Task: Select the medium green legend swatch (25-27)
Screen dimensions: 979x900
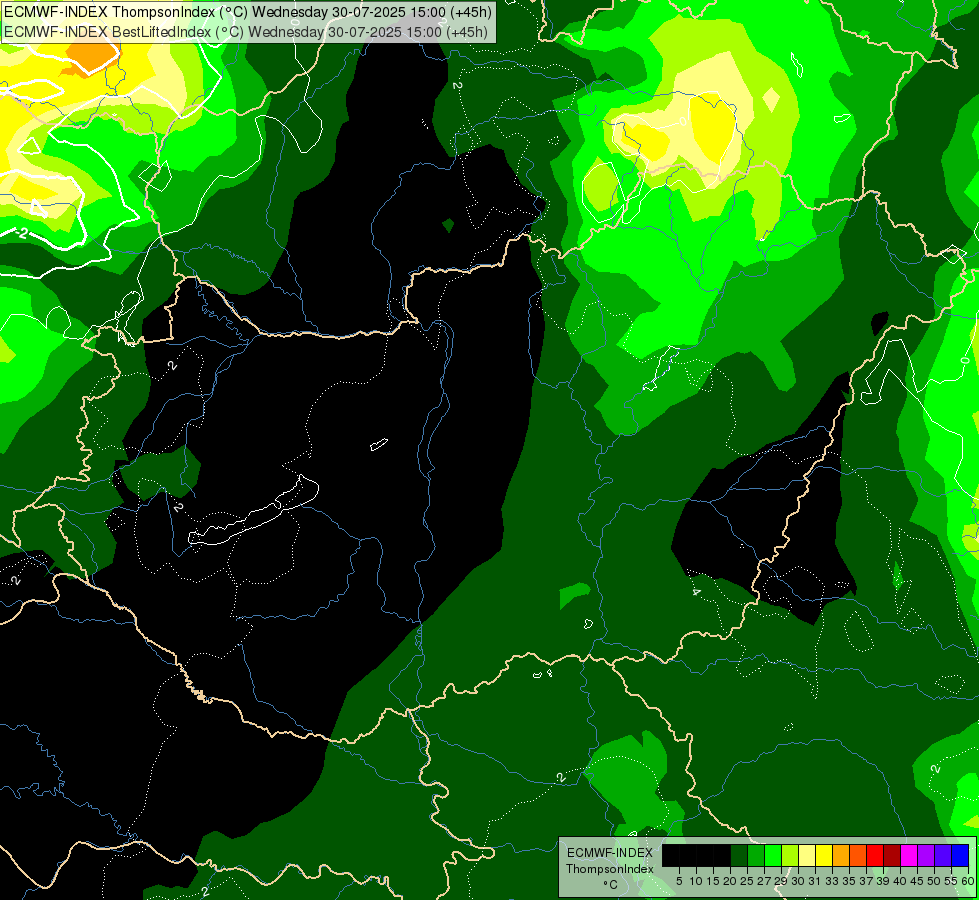Action: point(756,855)
